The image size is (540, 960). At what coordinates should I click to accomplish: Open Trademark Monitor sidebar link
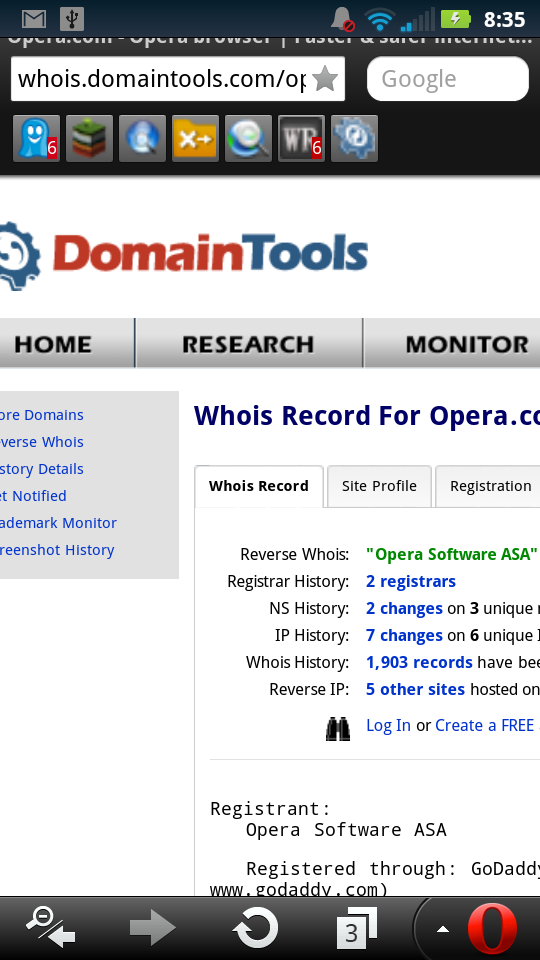58,523
